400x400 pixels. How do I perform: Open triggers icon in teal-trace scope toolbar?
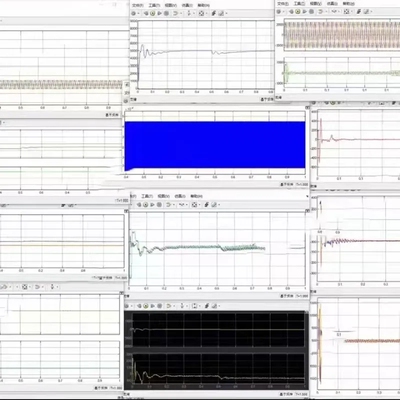[x=206, y=205]
